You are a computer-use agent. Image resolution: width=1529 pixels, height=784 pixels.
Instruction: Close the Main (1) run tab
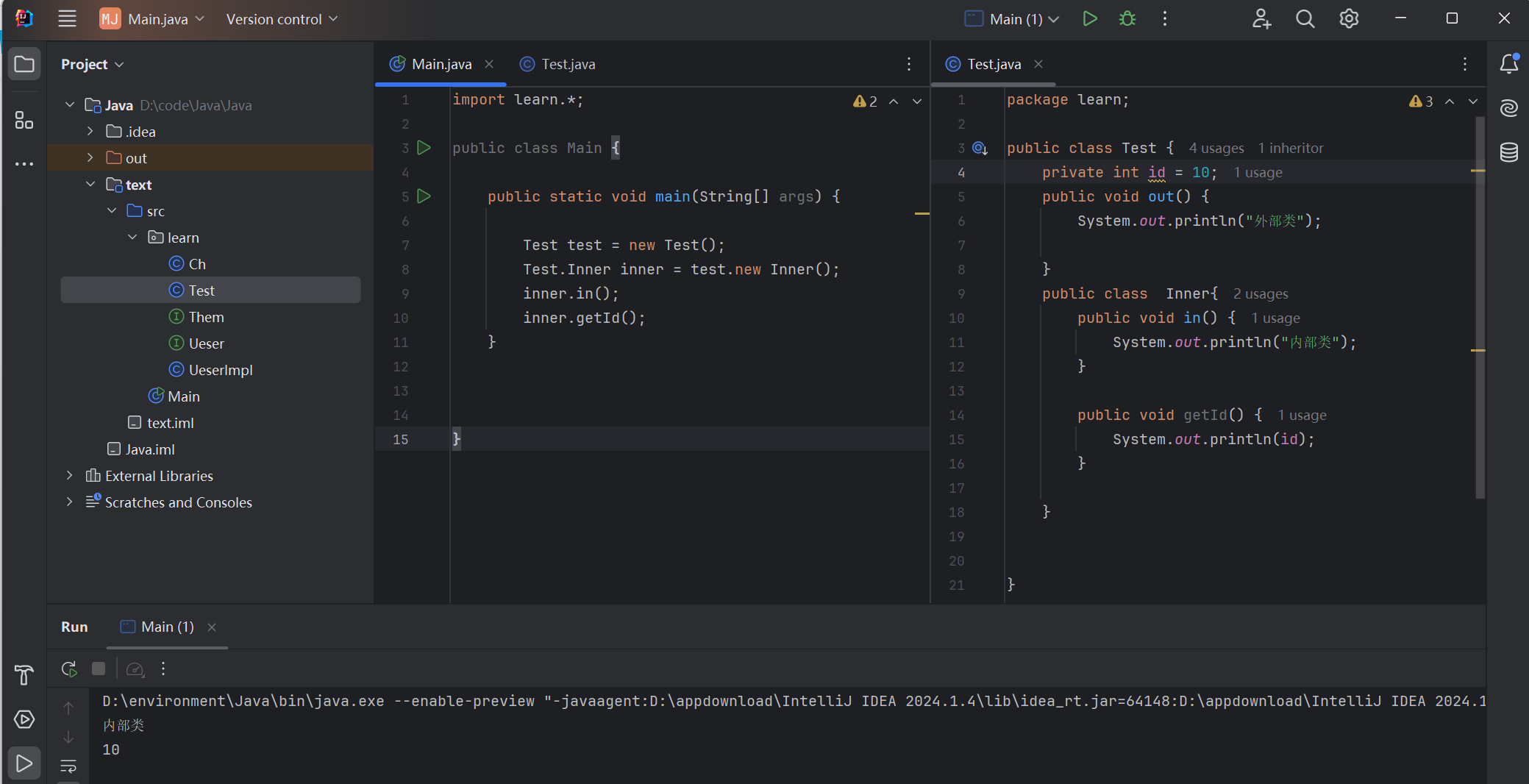click(212, 627)
